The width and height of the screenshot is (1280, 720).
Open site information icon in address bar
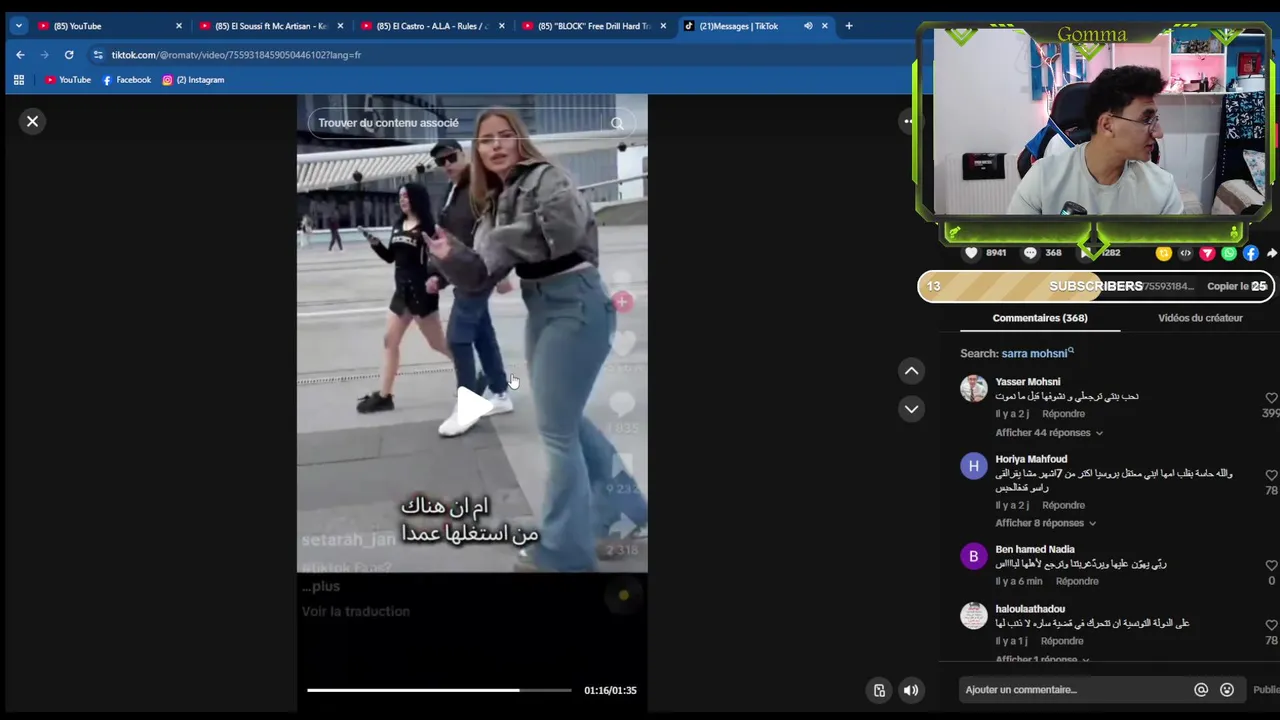click(x=97, y=55)
